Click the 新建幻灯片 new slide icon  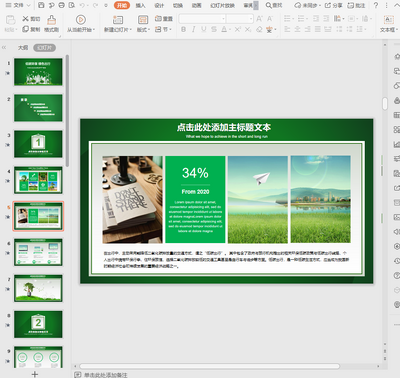pyautogui.click(x=118, y=20)
